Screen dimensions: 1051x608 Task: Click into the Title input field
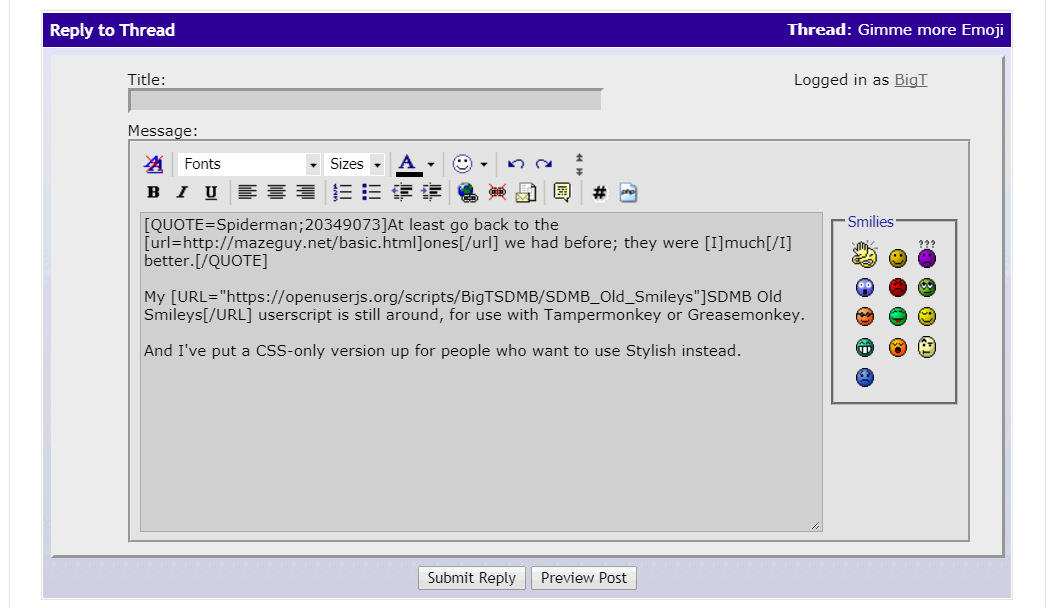click(365, 100)
